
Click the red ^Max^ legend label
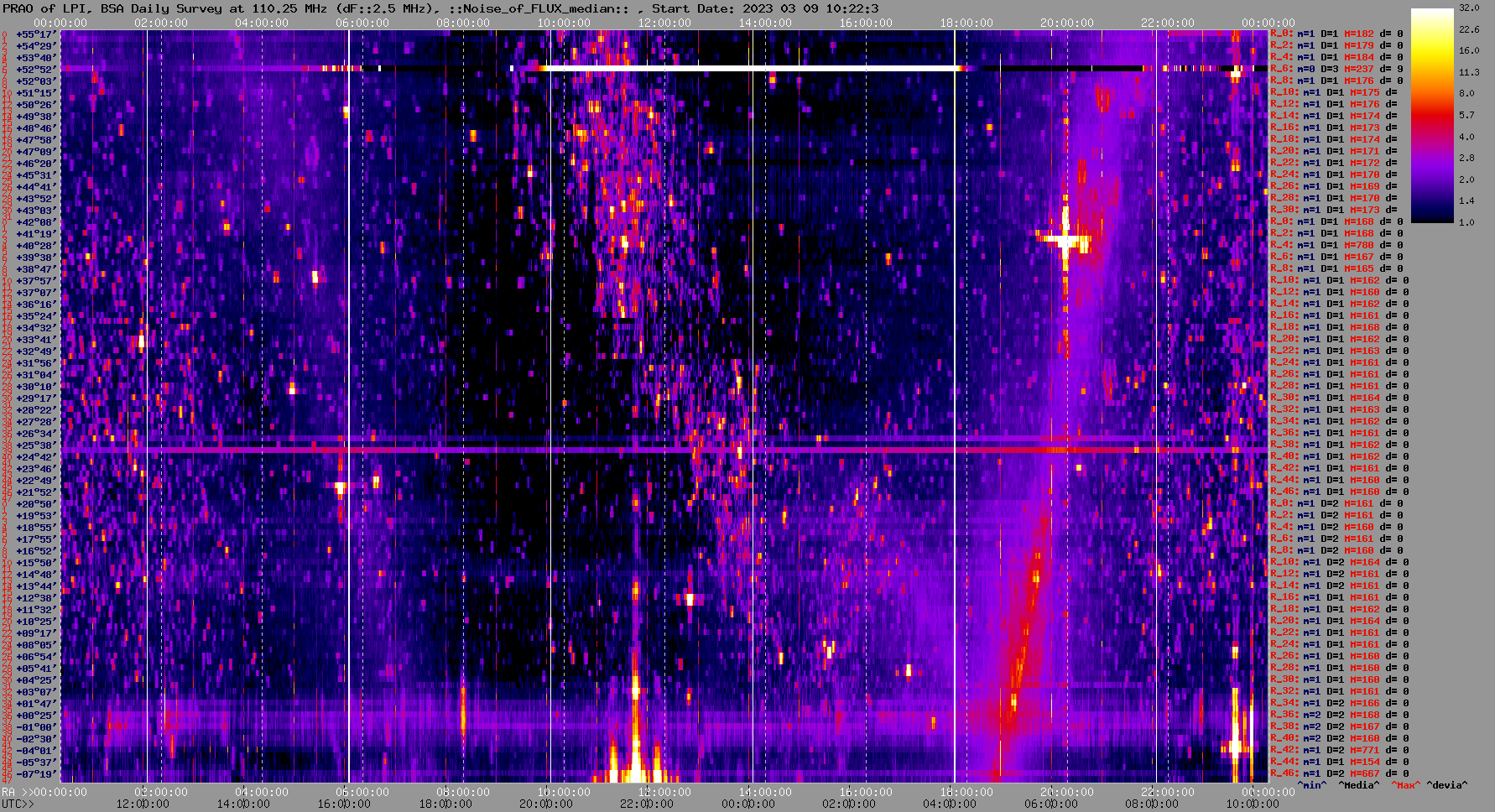click(1405, 785)
